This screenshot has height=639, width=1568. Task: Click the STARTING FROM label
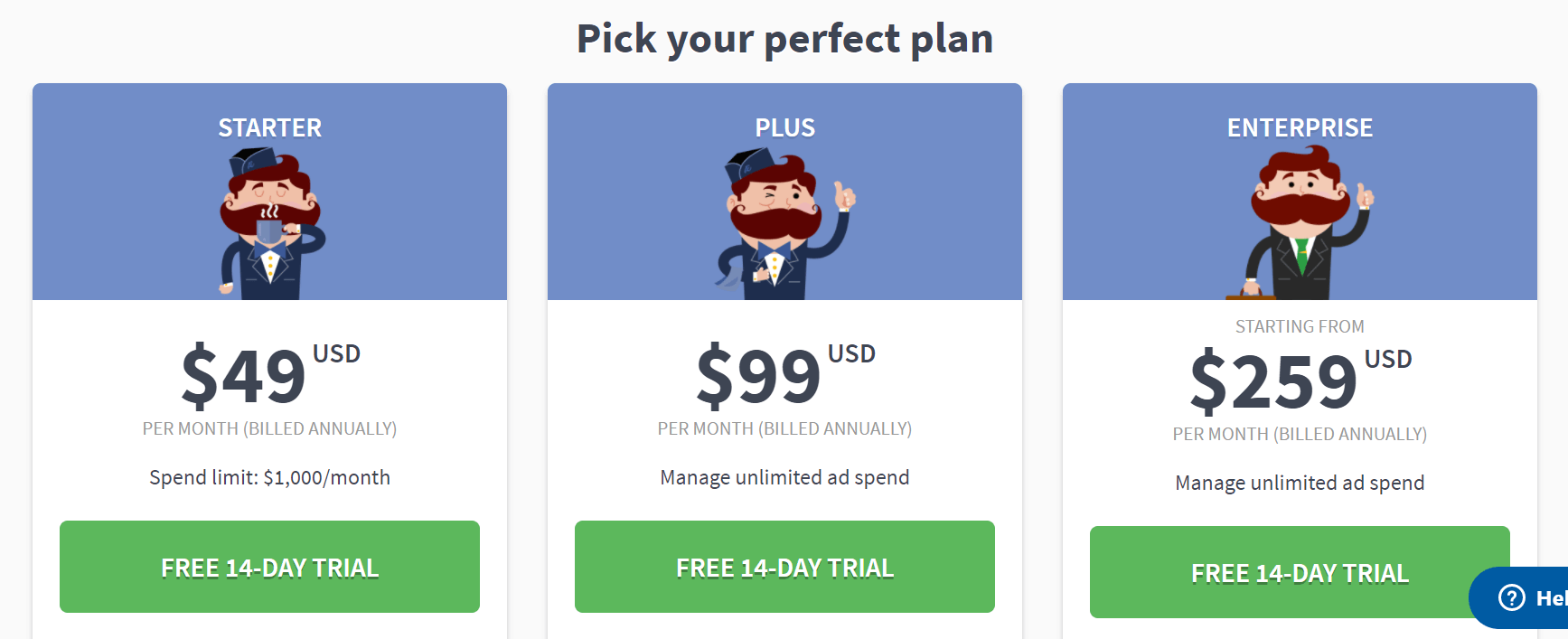coord(1300,326)
